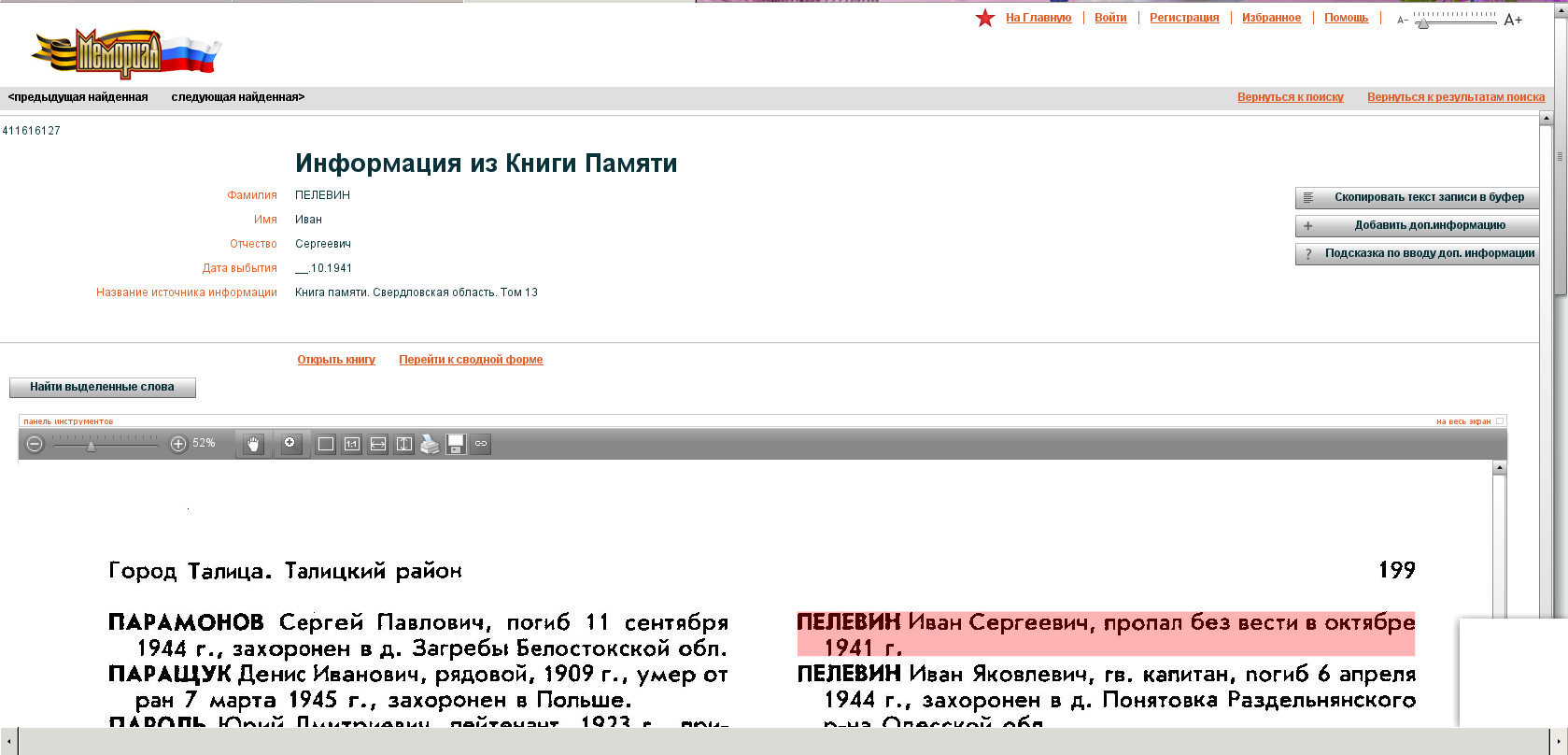
Task: Click the zoom in plus icon in the viewer toolbar
Action: tap(178, 444)
